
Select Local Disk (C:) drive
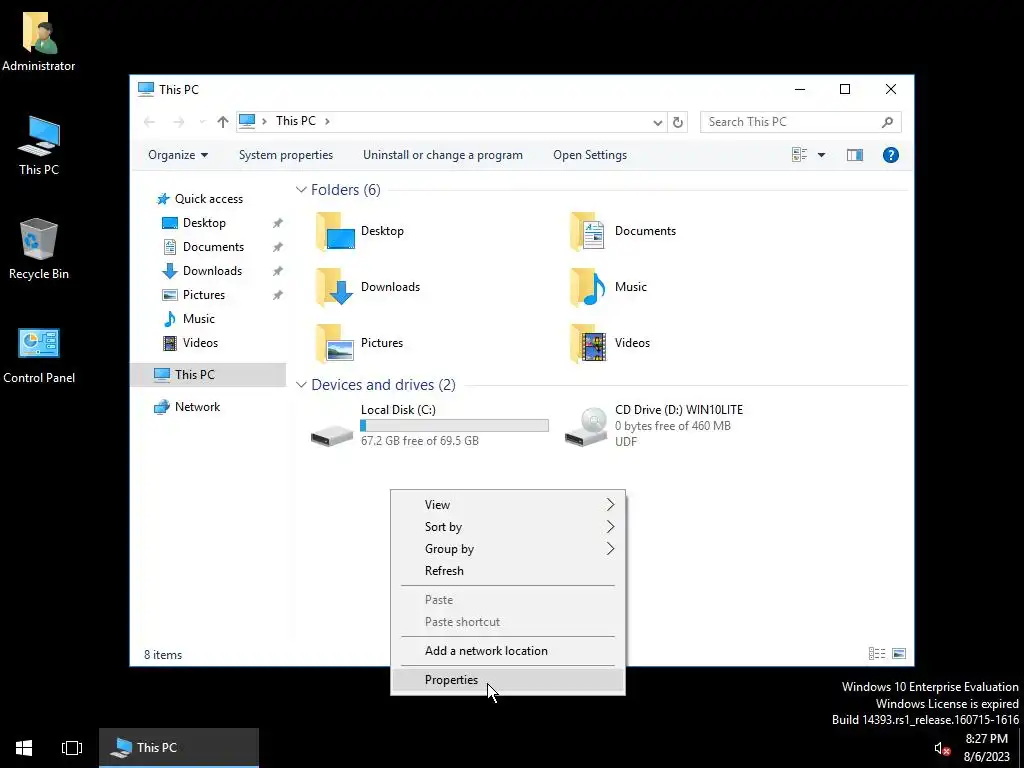coord(429,425)
